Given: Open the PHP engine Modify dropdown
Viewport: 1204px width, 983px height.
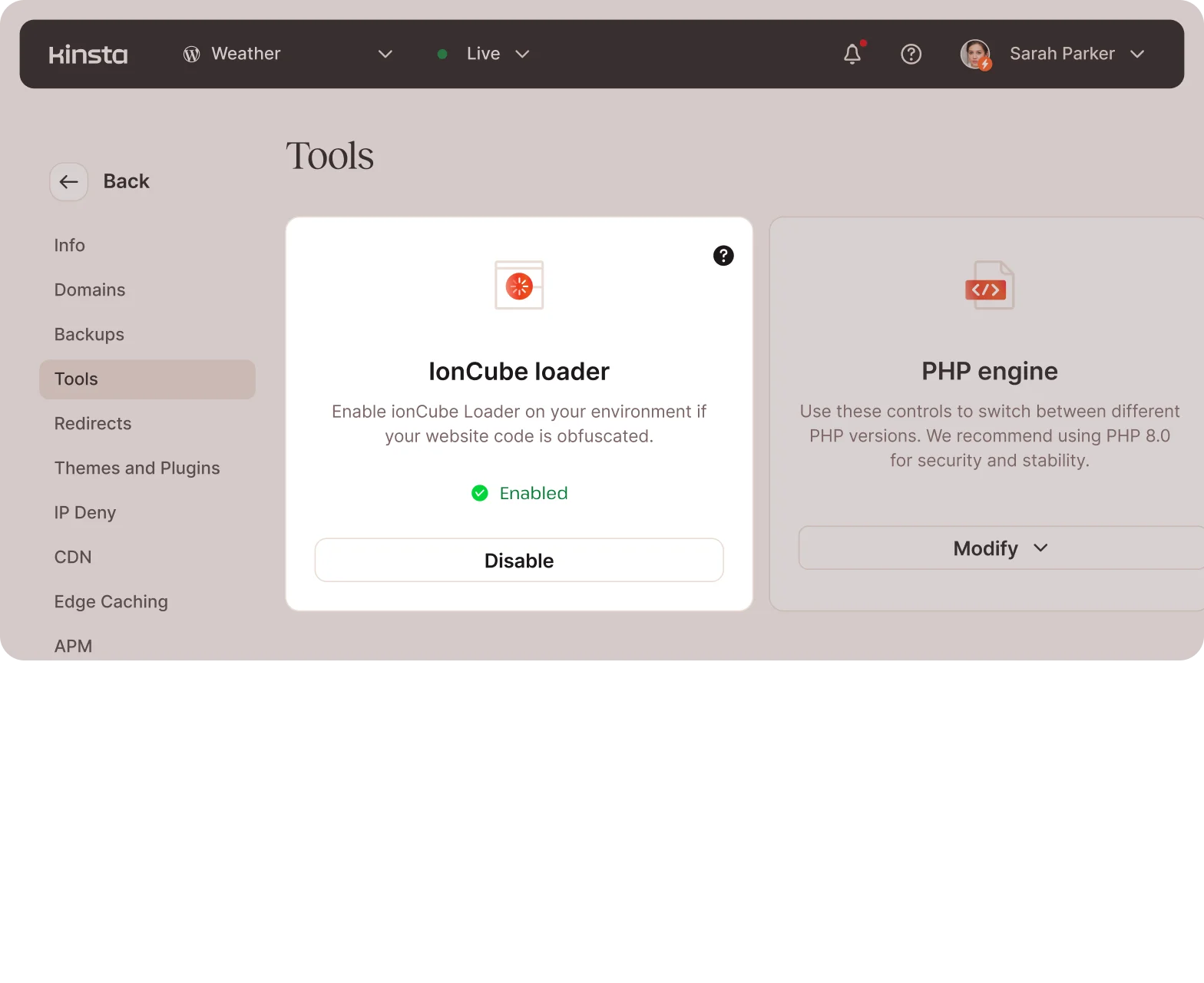Looking at the screenshot, I should [x=1001, y=548].
